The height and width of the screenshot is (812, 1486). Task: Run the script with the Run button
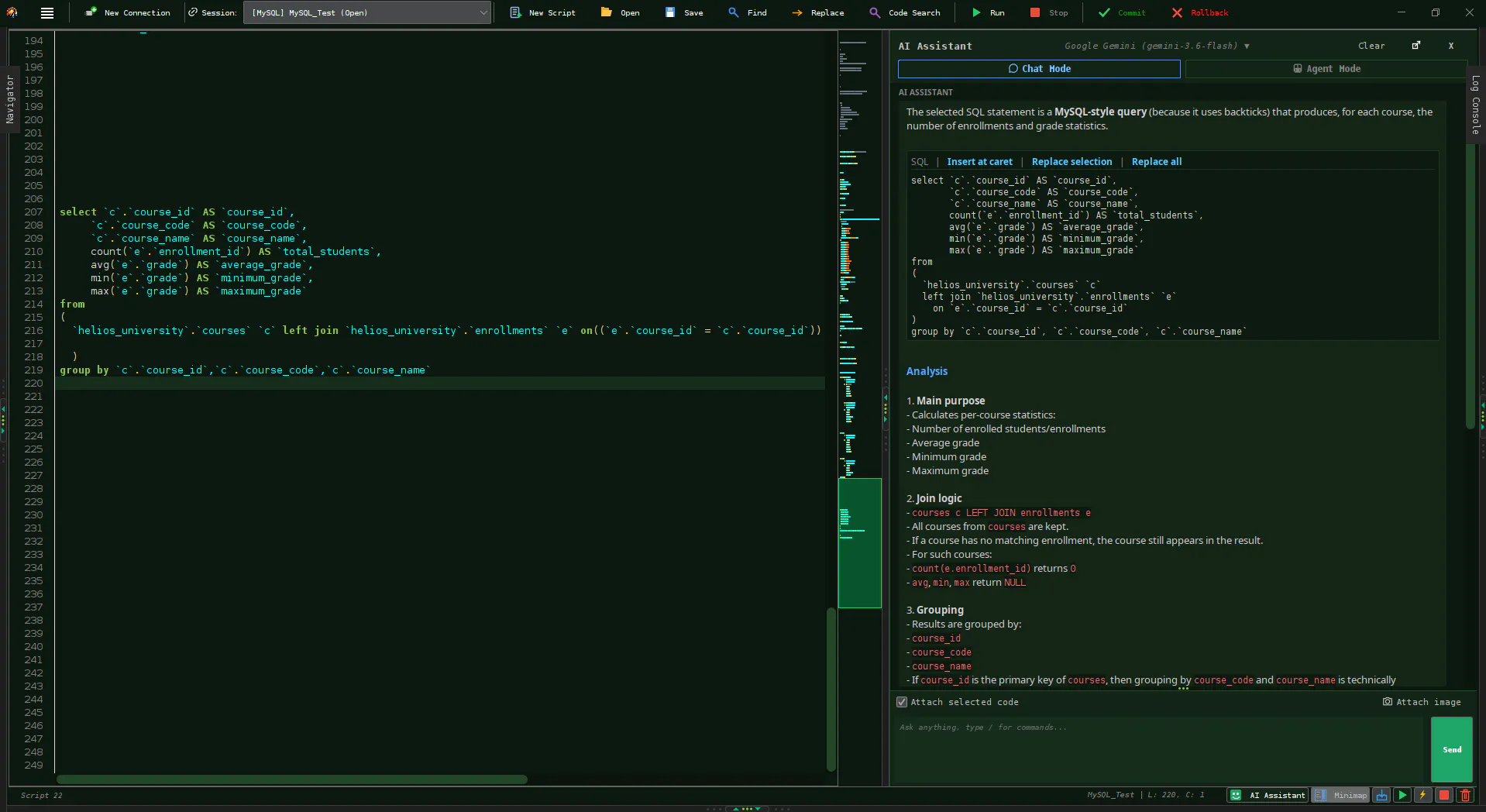[x=988, y=12]
